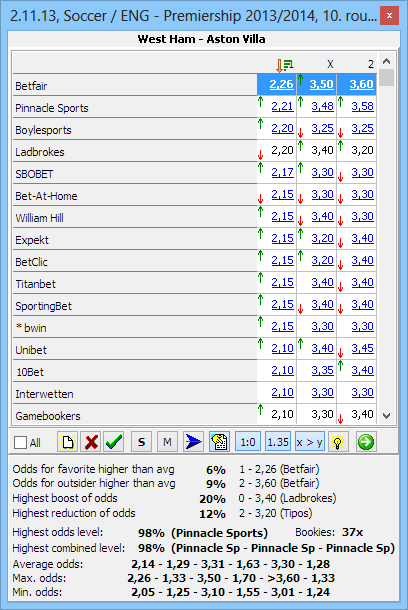Click the scrollbar up arrow

[x=386, y=61]
